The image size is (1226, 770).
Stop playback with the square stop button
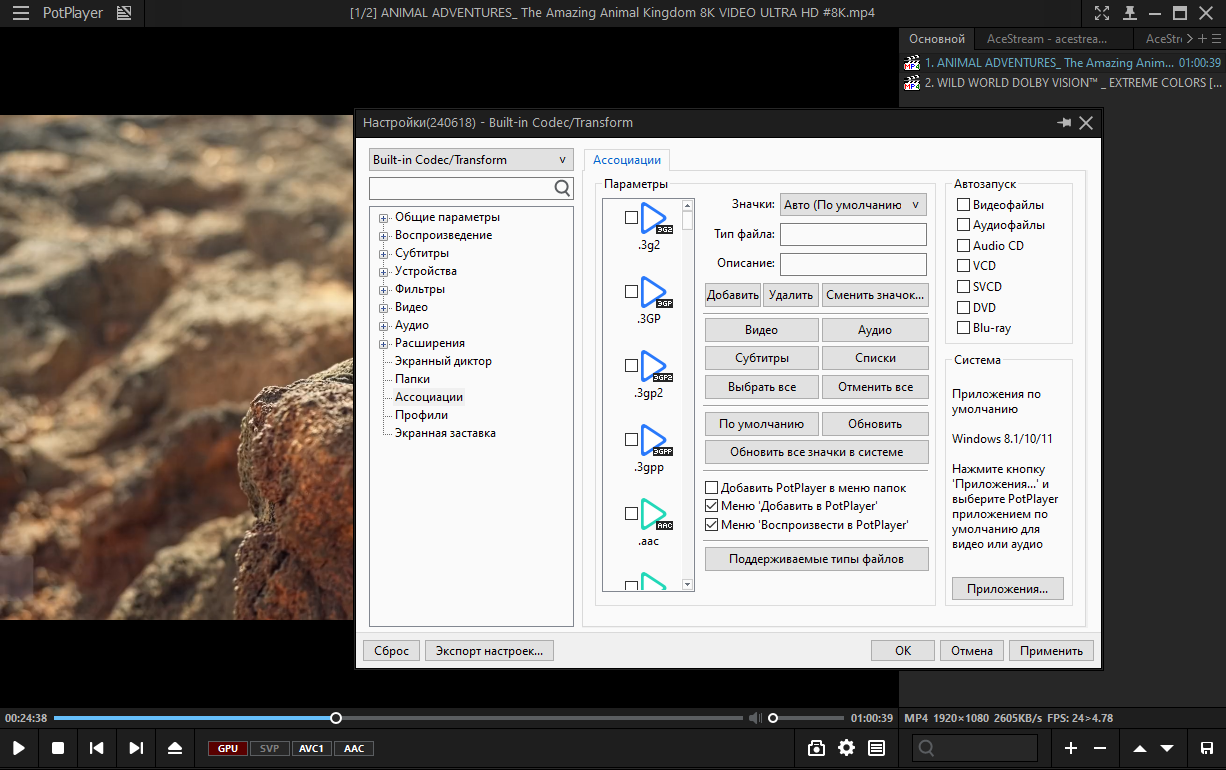(x=58, y=748)
